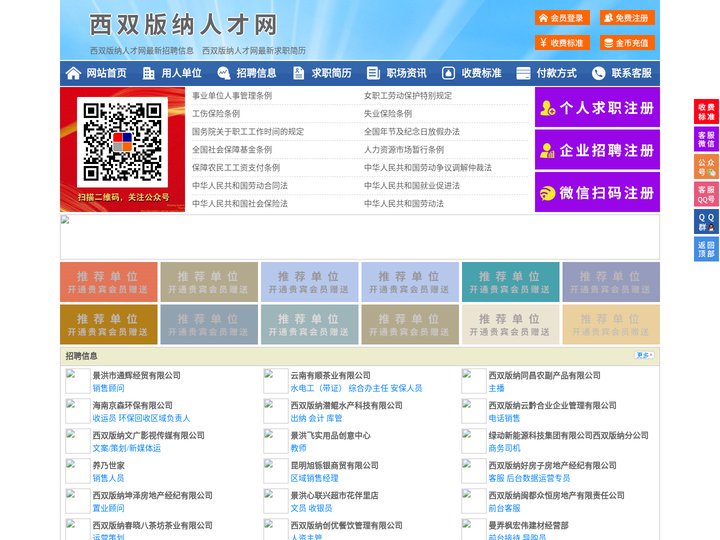Click the user icon on 个人求职注册
The height and width of the screenshot is (540, 720).
pos(547,108)
